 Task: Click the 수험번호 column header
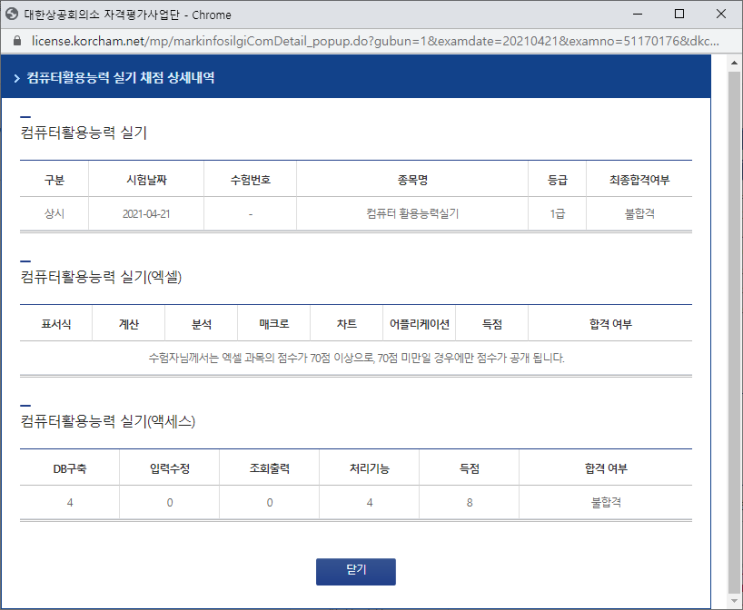coord(250,180)
